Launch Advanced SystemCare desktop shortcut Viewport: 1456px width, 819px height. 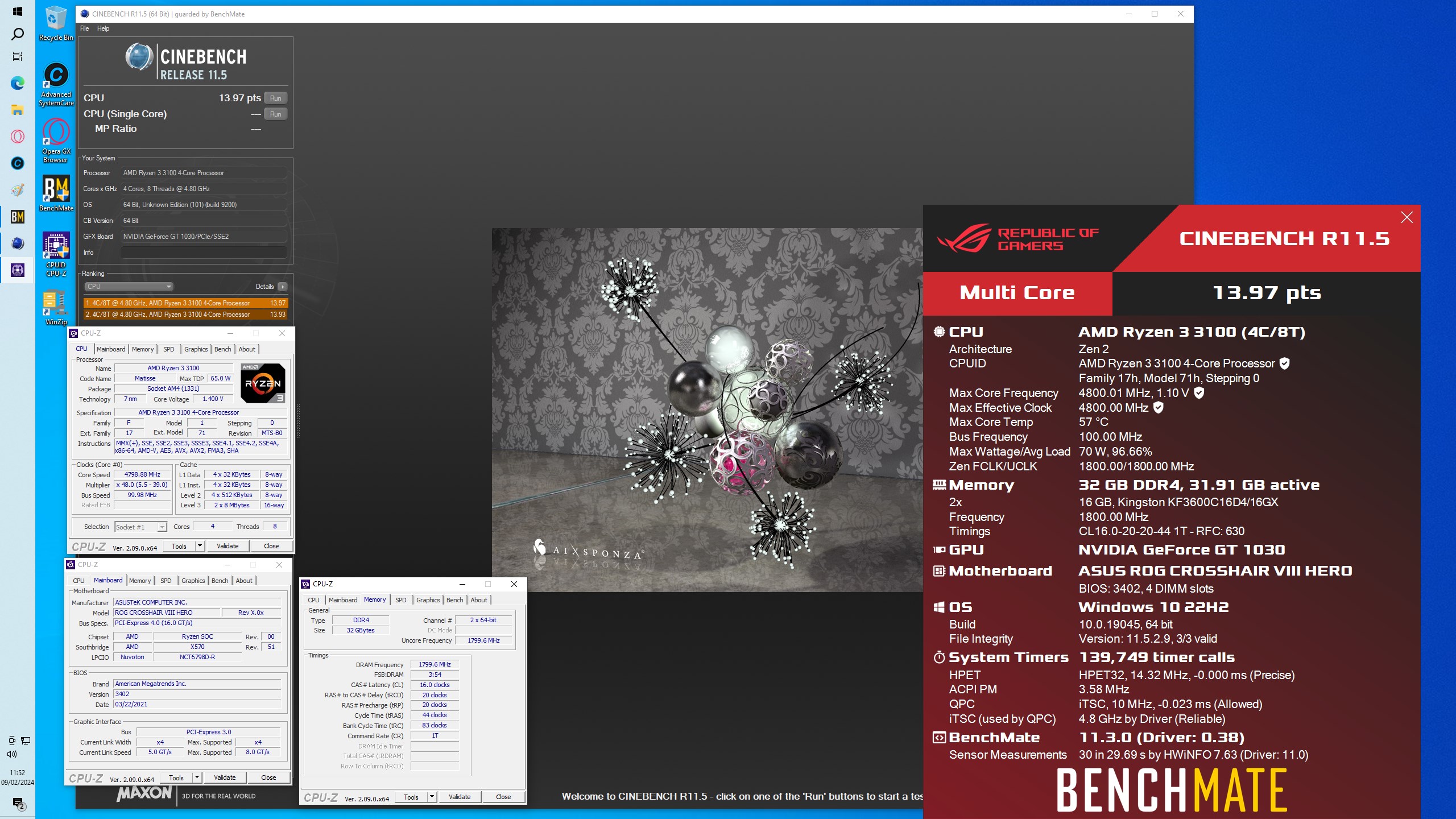pos(56,84)
